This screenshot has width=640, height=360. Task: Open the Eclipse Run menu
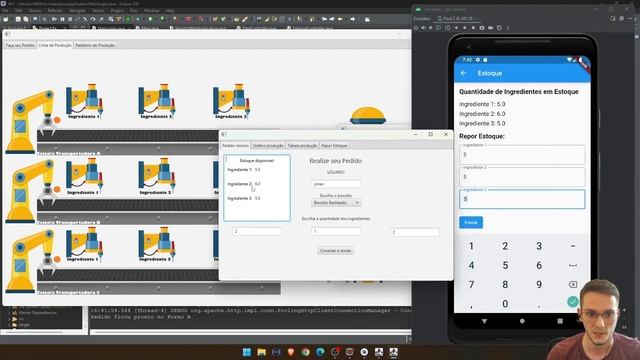pos(133,11)
